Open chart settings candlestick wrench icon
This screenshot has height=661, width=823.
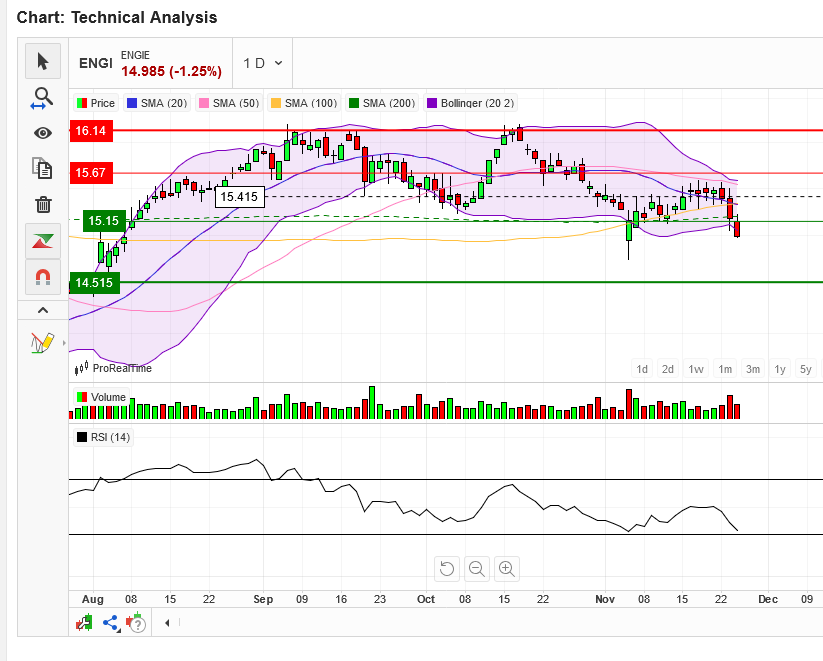[x=84, y=623]
